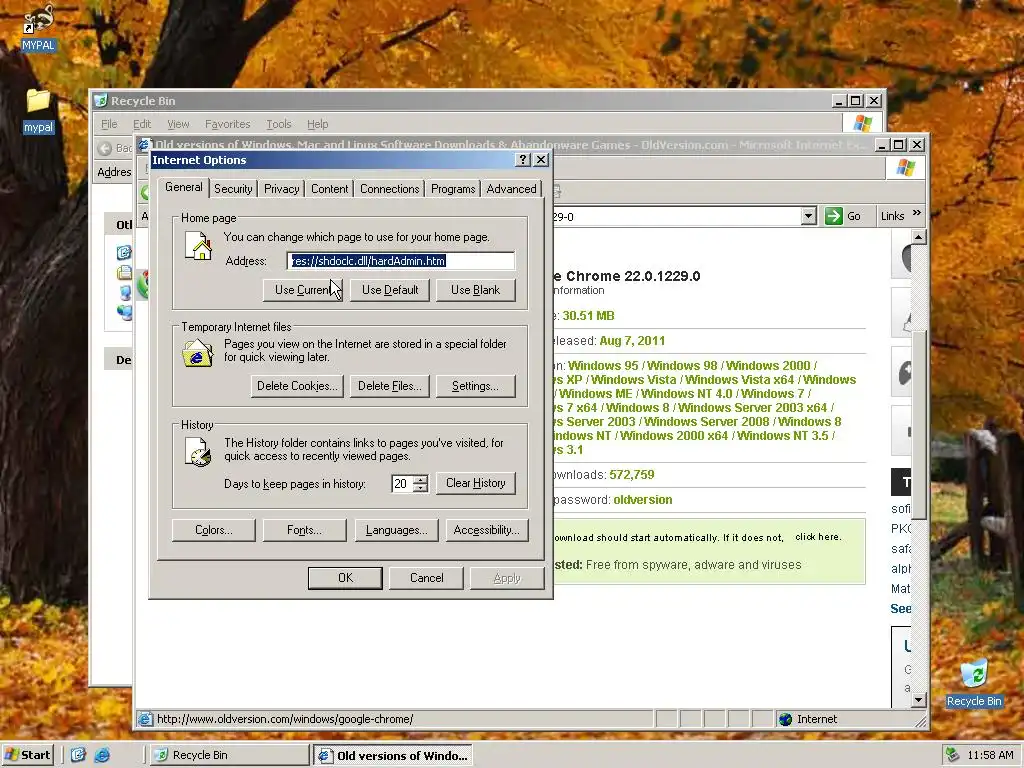Image resolution: width=1024 pixels, height=768 pixels.
Task: Launch Show Desktop from quick launch
Action: 78,755
